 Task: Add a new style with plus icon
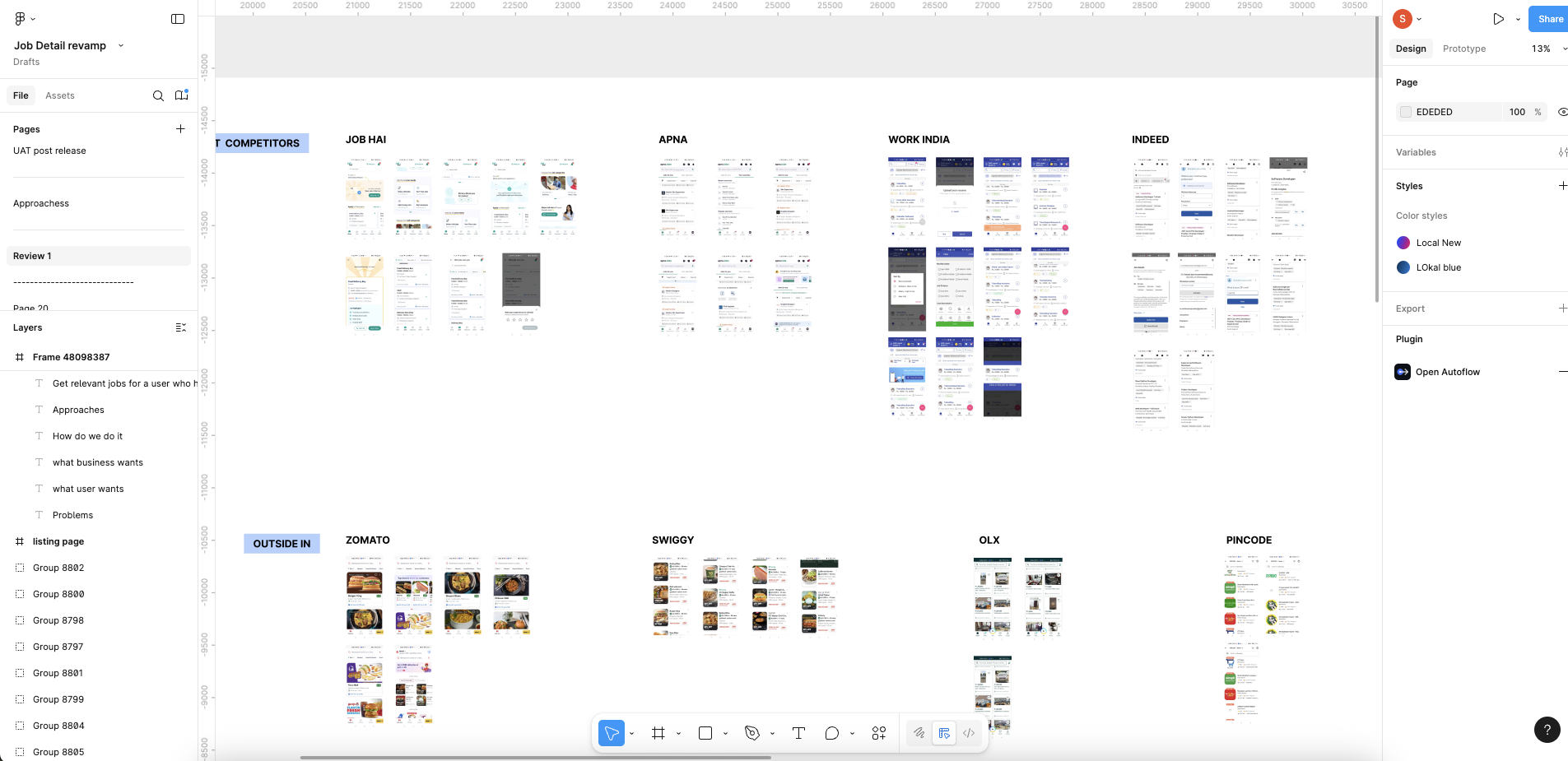1562,186
